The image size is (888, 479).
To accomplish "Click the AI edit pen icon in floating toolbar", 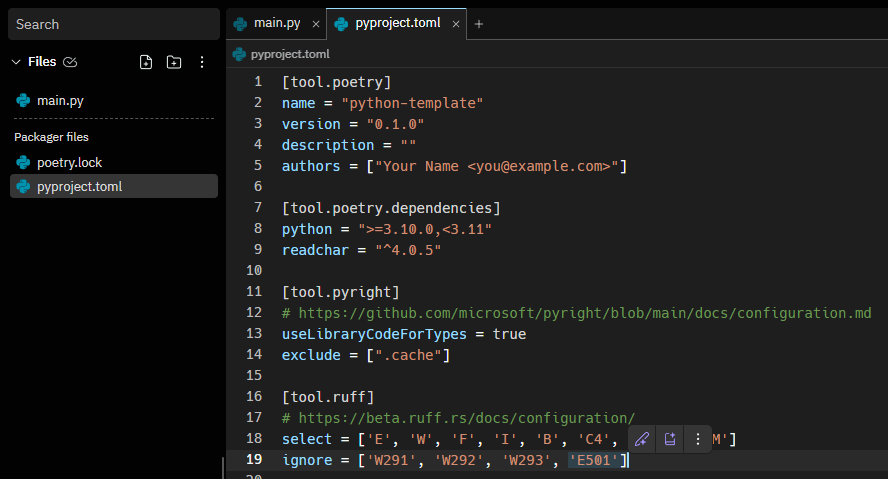I will [x=642, y=439].
